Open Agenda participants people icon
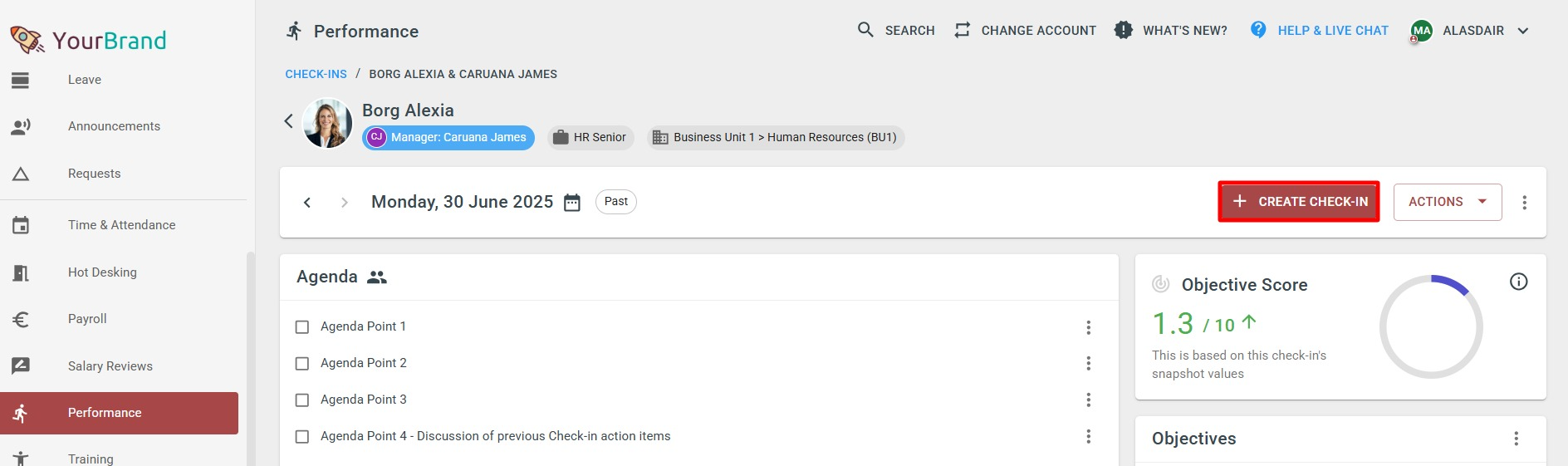Screen dimensions: 1568x466 [377, 277]
